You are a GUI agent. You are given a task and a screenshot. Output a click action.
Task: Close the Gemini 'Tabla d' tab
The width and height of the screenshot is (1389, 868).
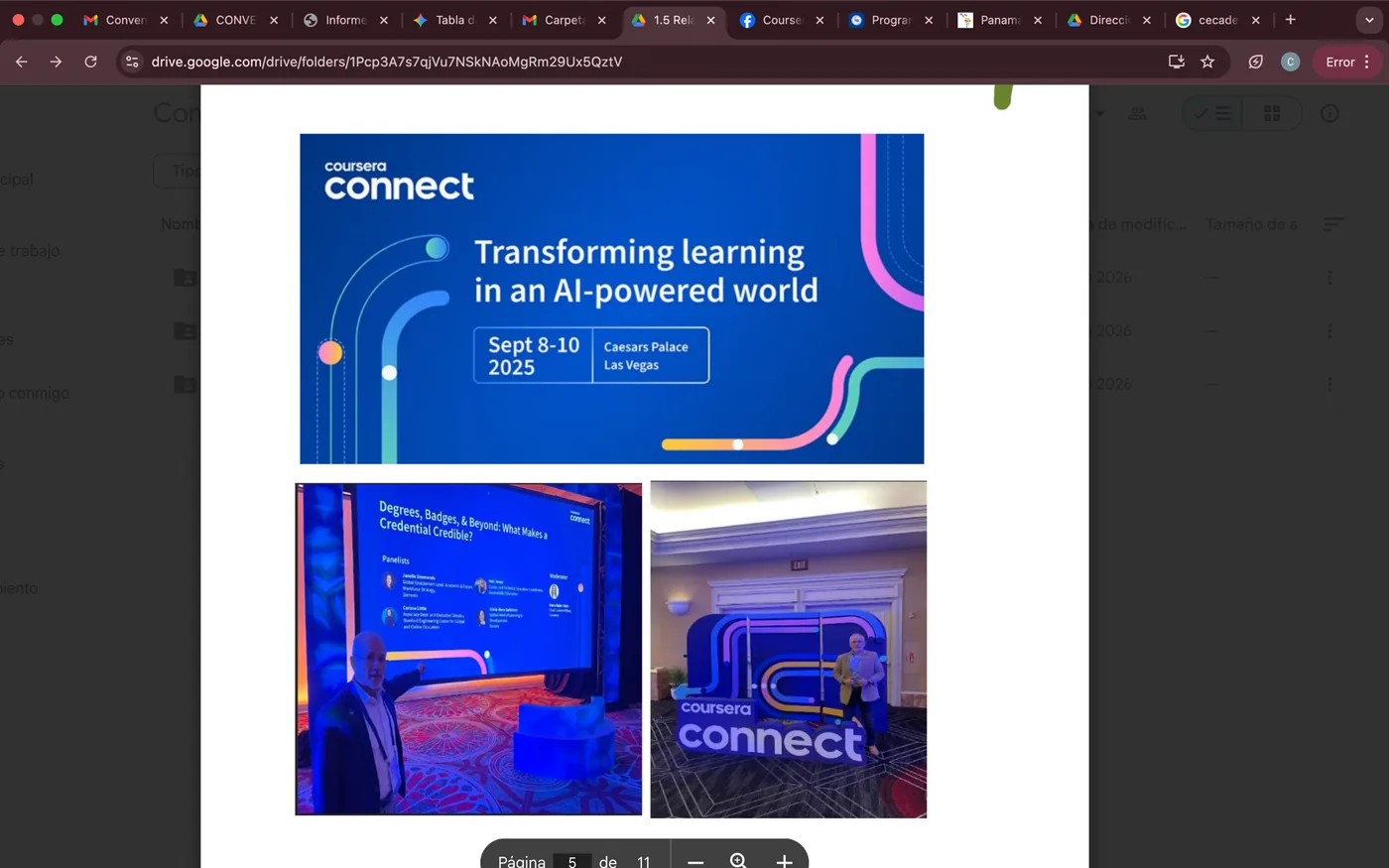(493, 20)
